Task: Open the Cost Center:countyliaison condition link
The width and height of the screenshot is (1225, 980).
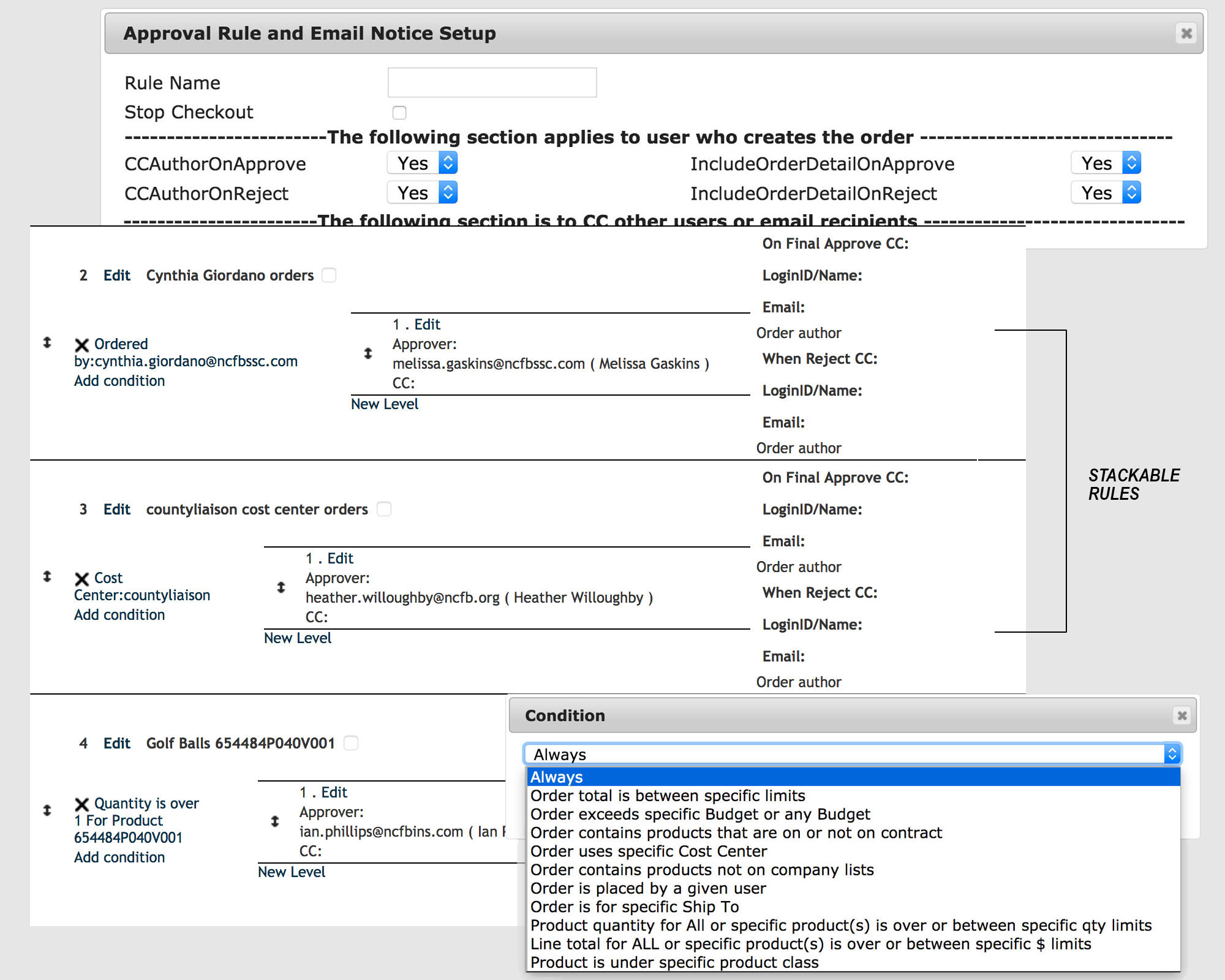Action: [142, 587]
